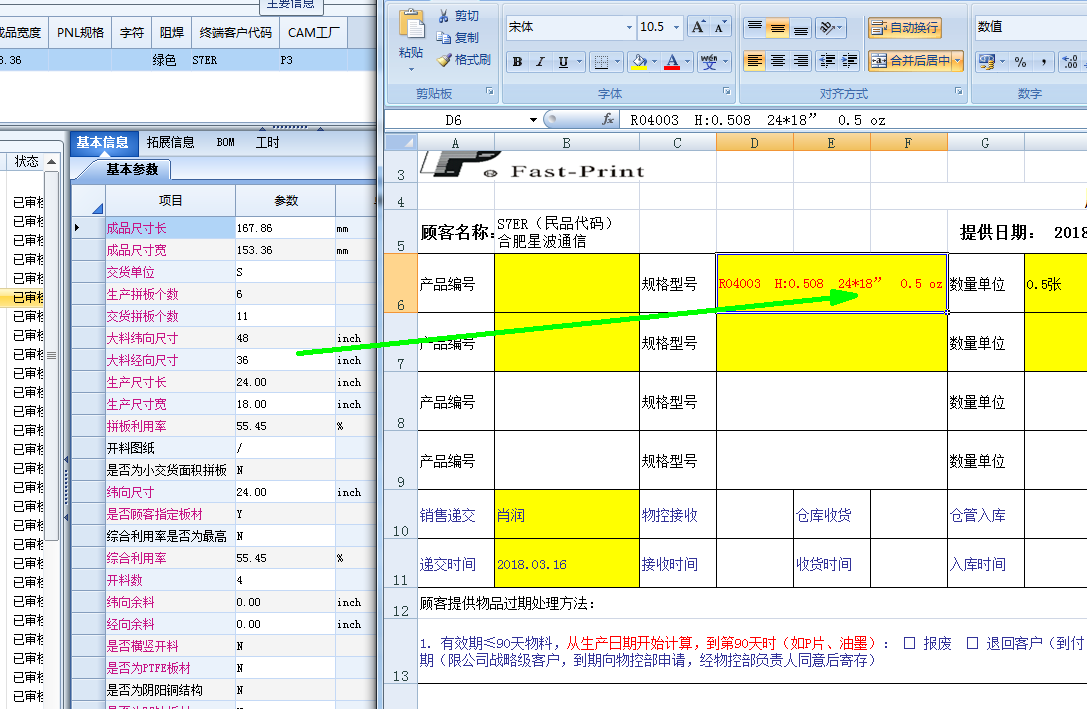Click the Decrease Font Size button
Image resolution: width=1087 pixels, height=709 pixels.
pyautogui.click(x=720, y=26)
